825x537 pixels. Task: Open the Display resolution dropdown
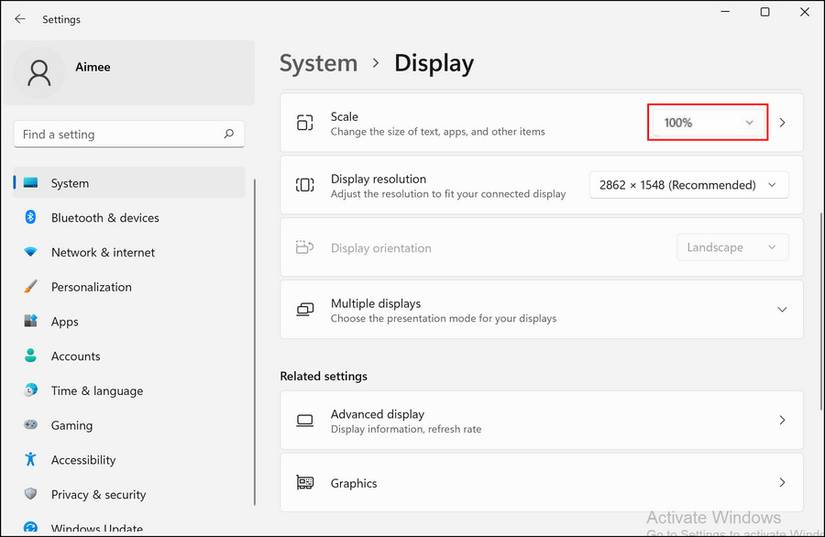689,185
